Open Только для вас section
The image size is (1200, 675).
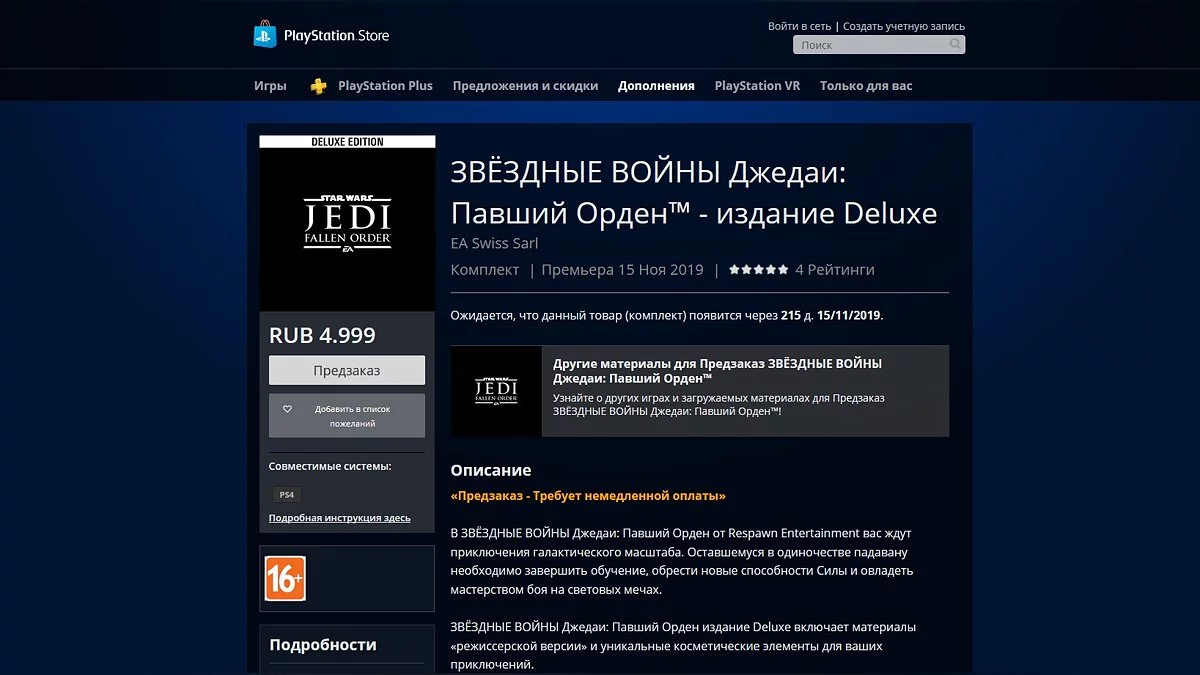[866, 86]
